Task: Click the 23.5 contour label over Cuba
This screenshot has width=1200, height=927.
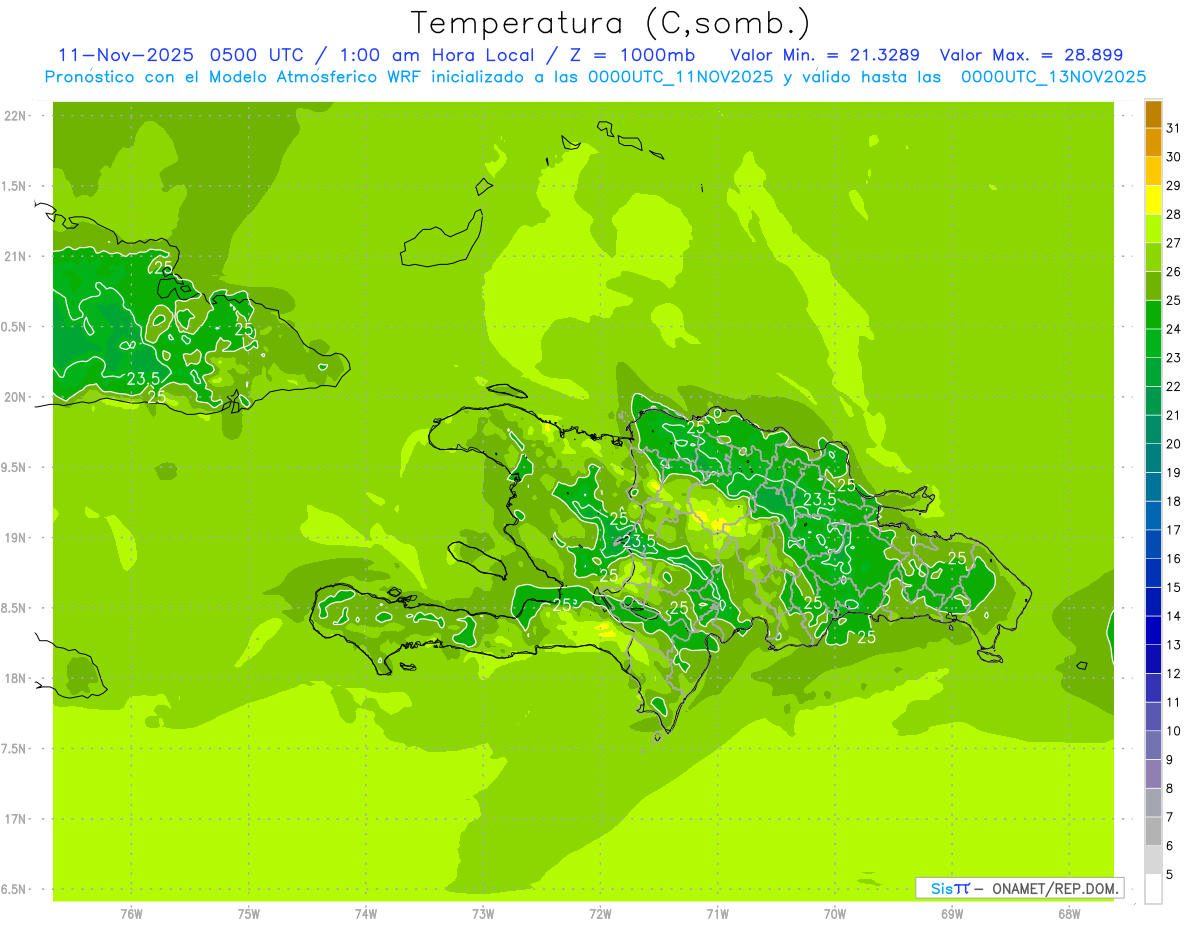Action: 144,378
